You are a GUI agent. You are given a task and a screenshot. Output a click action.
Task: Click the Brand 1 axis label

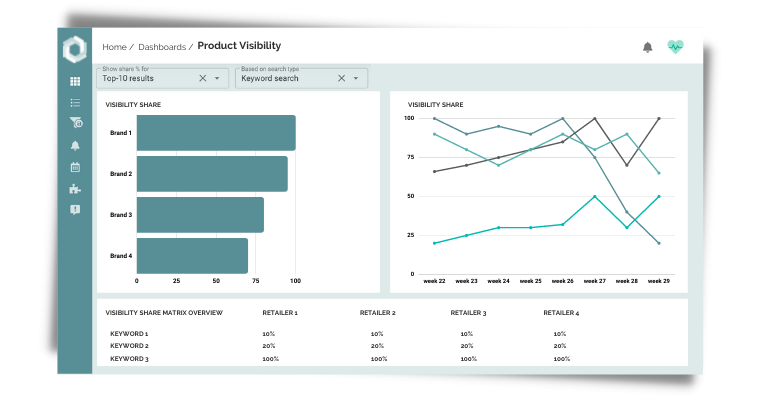(121, 133)
